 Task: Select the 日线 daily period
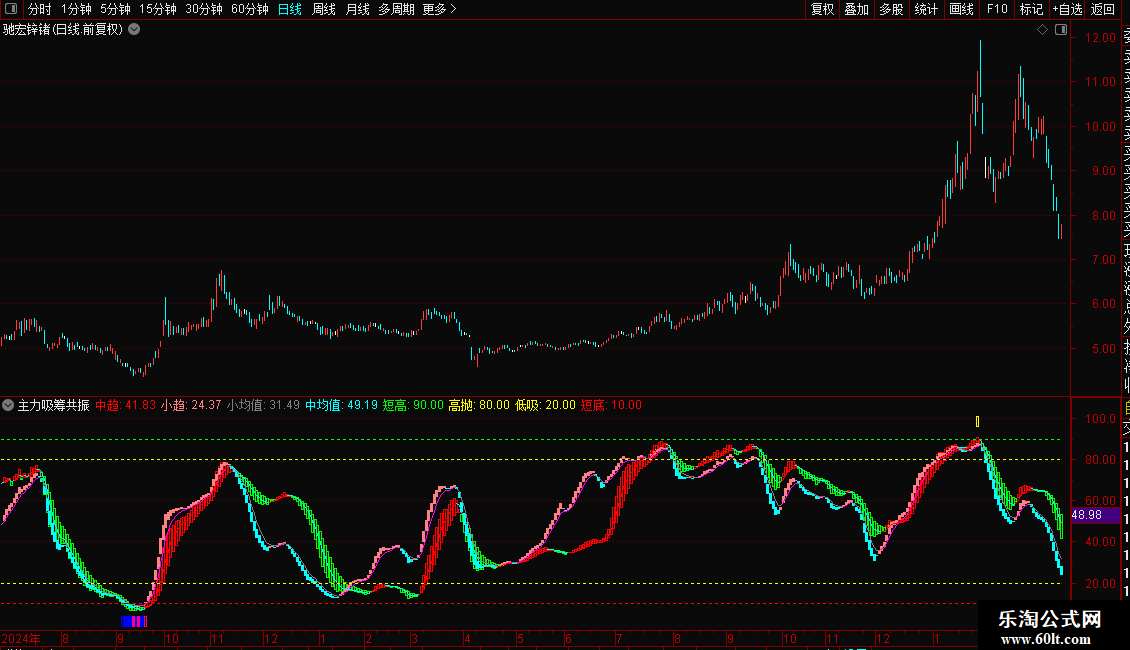click(x=290, y=9)
